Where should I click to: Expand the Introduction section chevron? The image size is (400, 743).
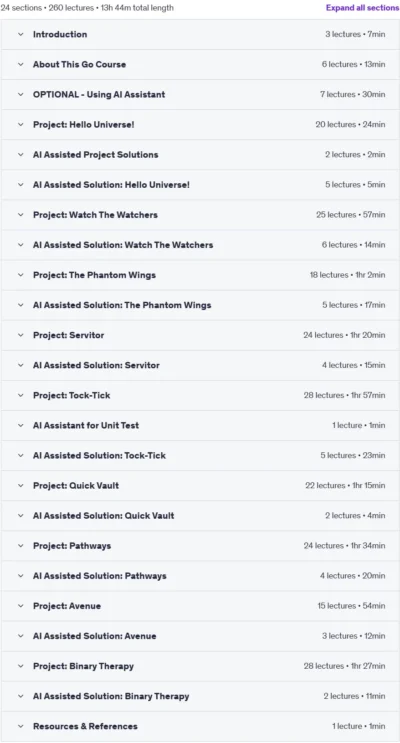(20, 34)
